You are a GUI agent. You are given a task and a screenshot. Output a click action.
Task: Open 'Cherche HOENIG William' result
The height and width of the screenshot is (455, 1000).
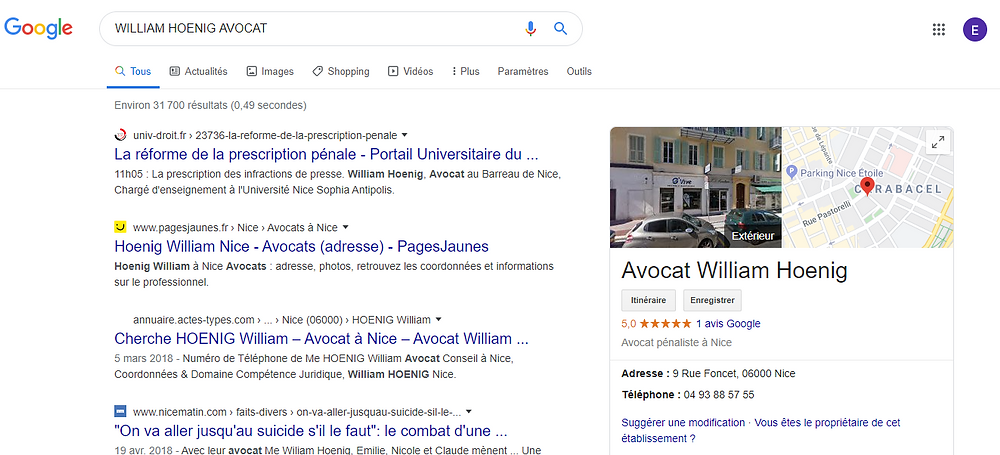click(321, 338)
